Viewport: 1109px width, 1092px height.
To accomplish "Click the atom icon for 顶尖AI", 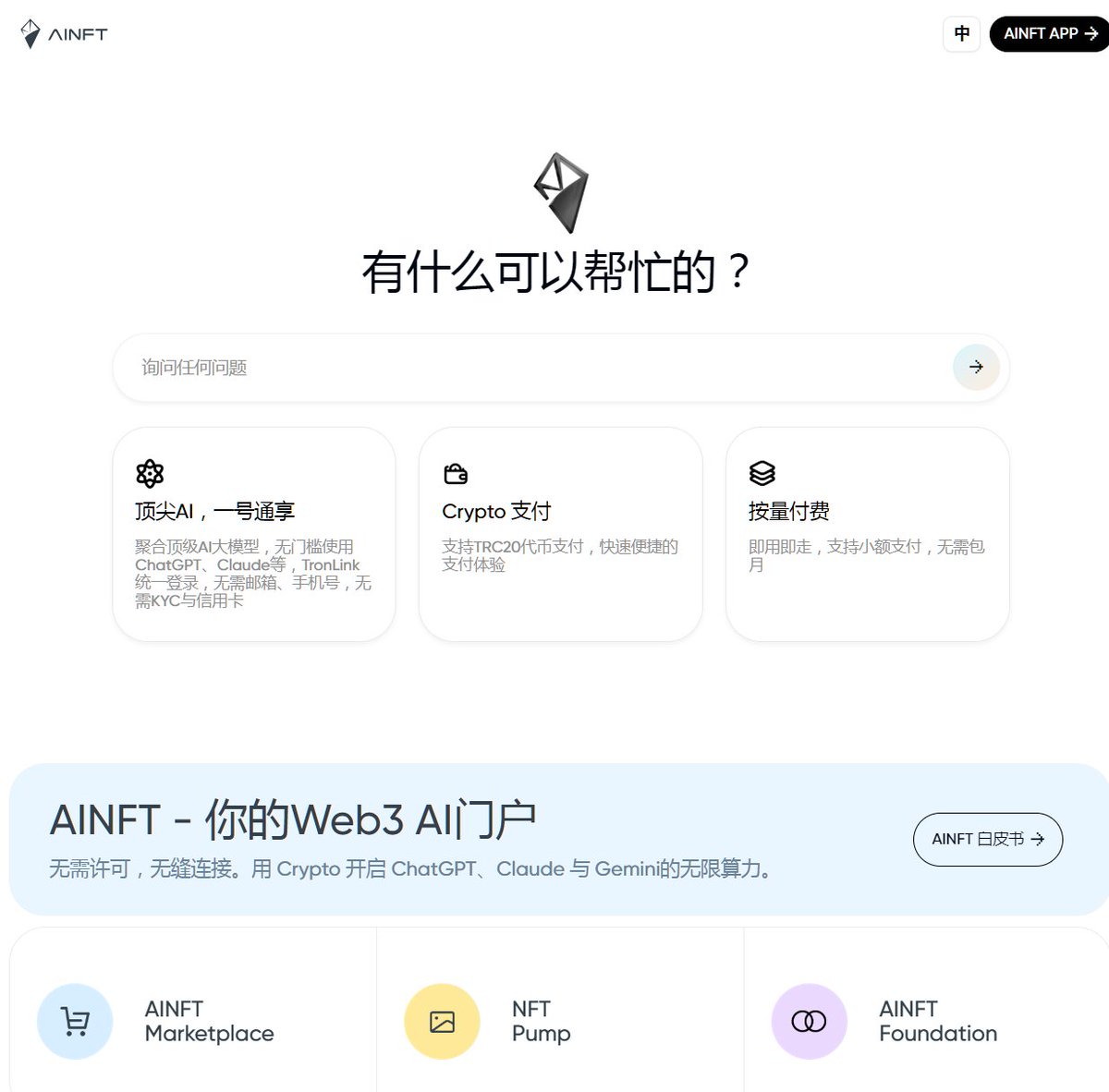I will (x=150, y=474).
